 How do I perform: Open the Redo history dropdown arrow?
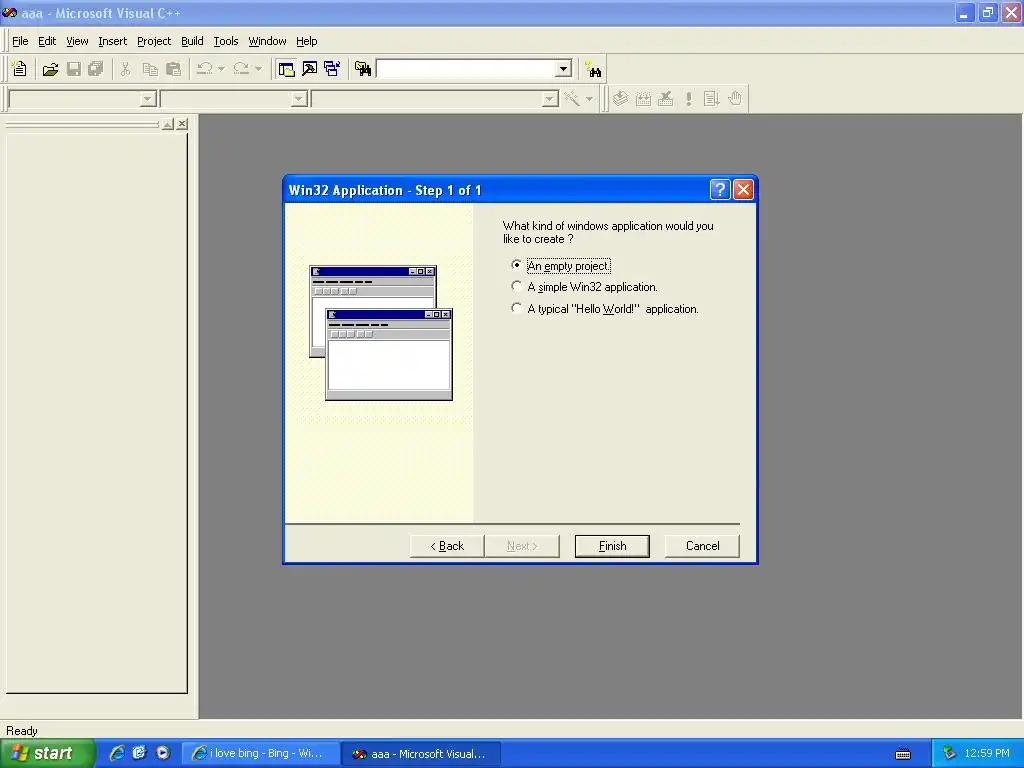[258, 69]
